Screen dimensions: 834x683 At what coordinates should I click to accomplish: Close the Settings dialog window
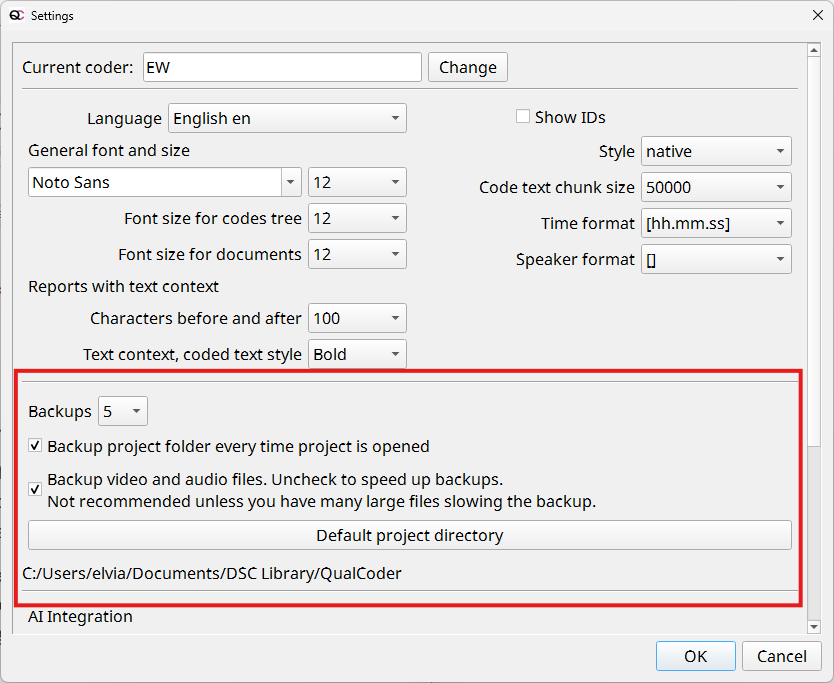[x=817, y=15]
